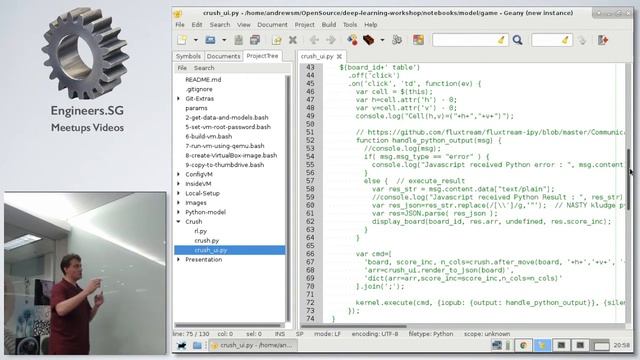Select 2-get-data-and-models.bash file

pos(227,118)
